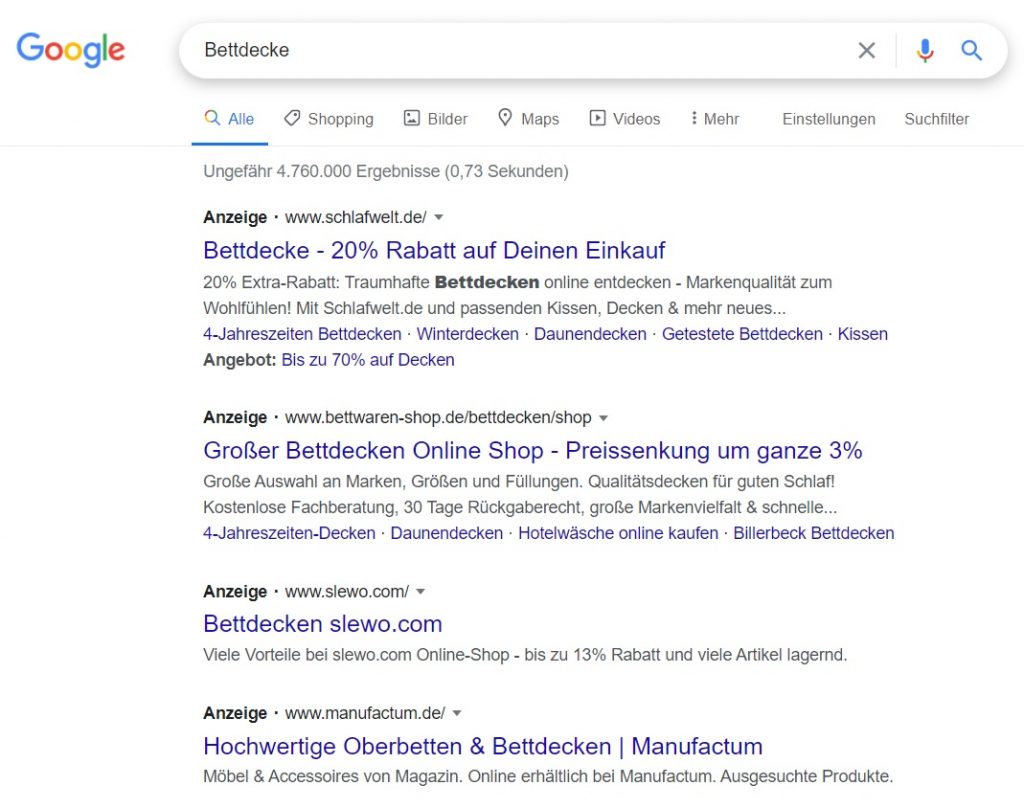Open the bettwaren-shop 'Daunendecken' sitelink
Screen dimensions: 1024x808
click(447, 533)
